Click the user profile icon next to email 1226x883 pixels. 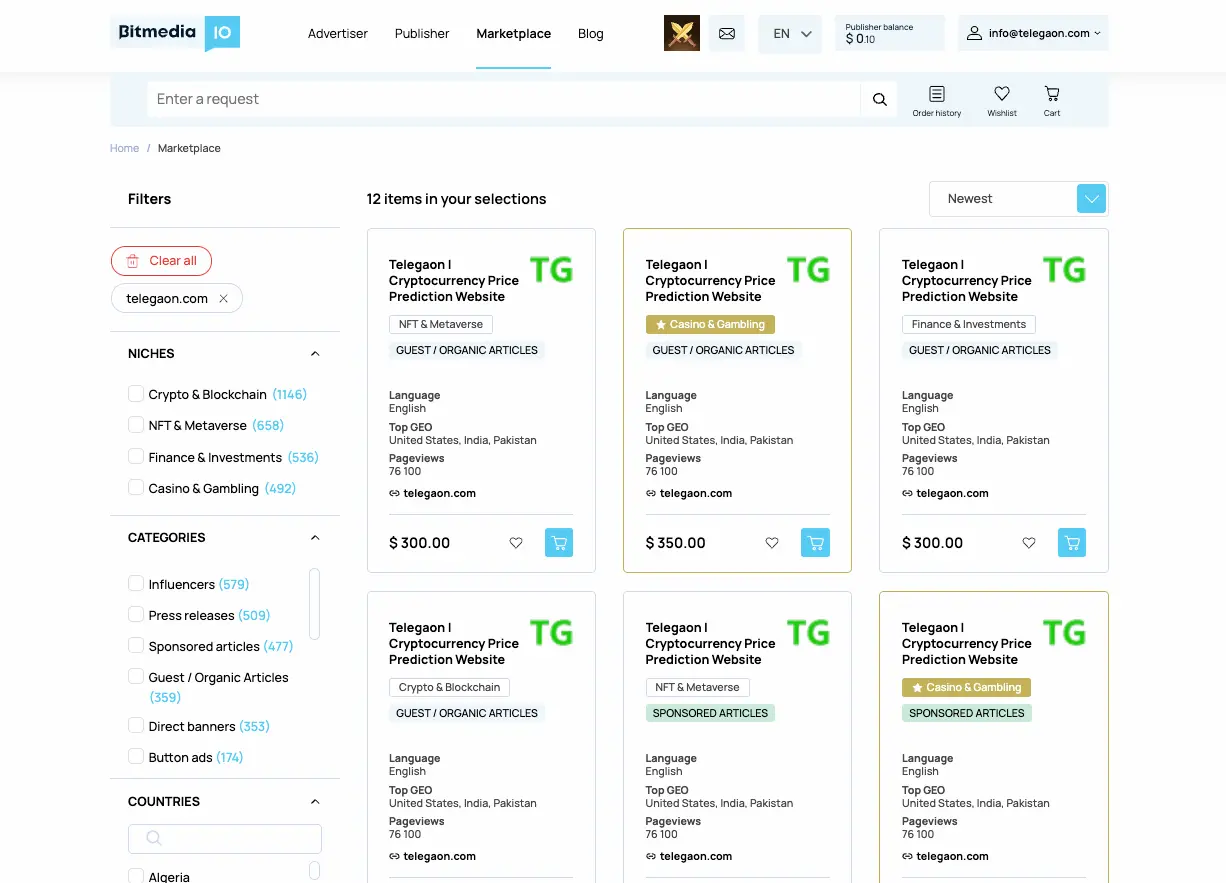tap(974, 33)
